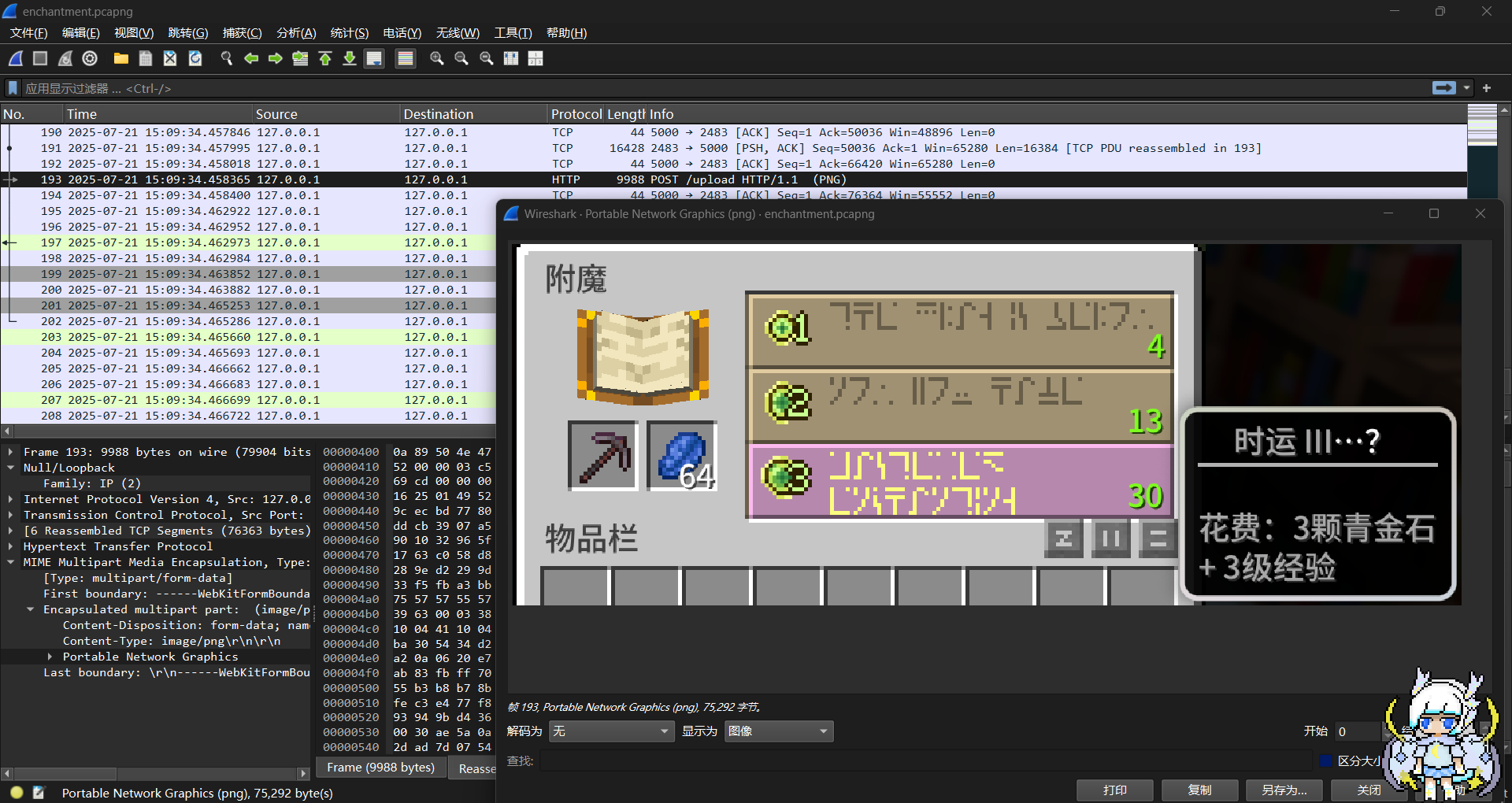
Task: Go to previous packet with left arrow
Action: tap(251, 58)
